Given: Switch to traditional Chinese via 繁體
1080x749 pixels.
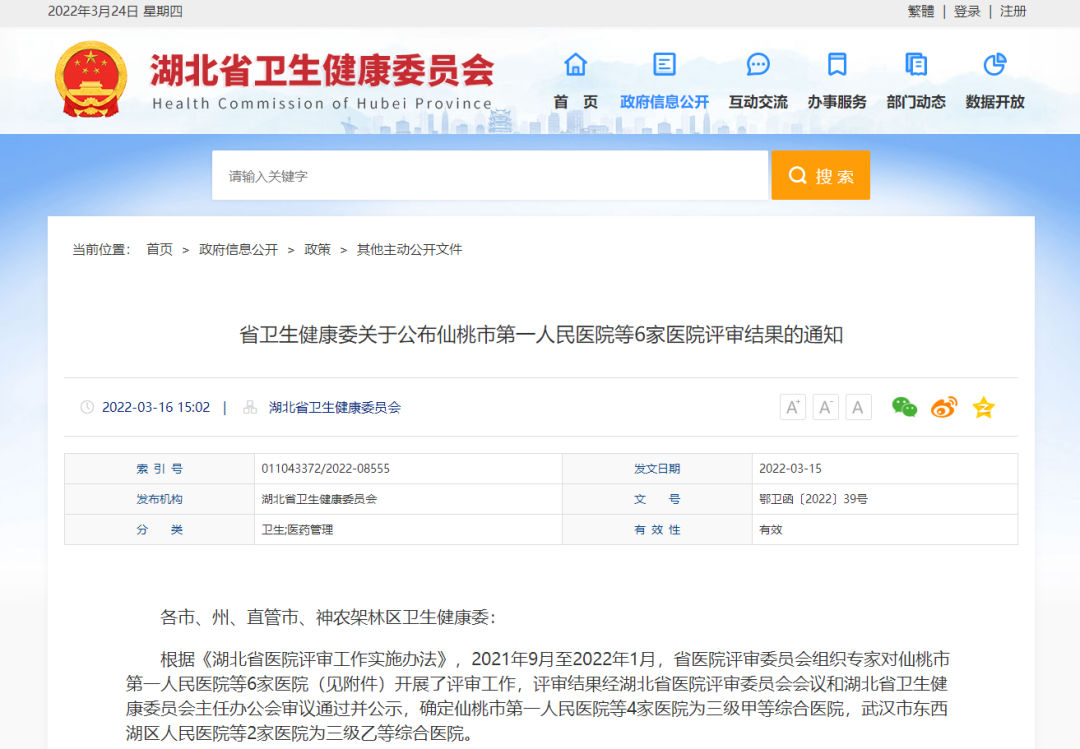Looking at the screenshot, I should 921,11.
